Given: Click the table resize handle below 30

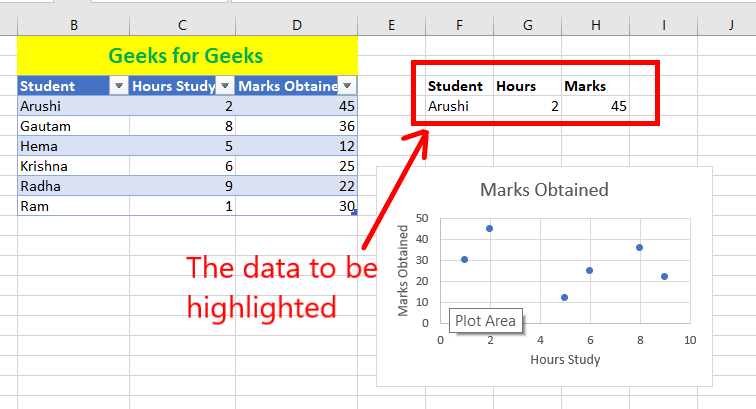Looking at the screenshot, I should (354, 212).
